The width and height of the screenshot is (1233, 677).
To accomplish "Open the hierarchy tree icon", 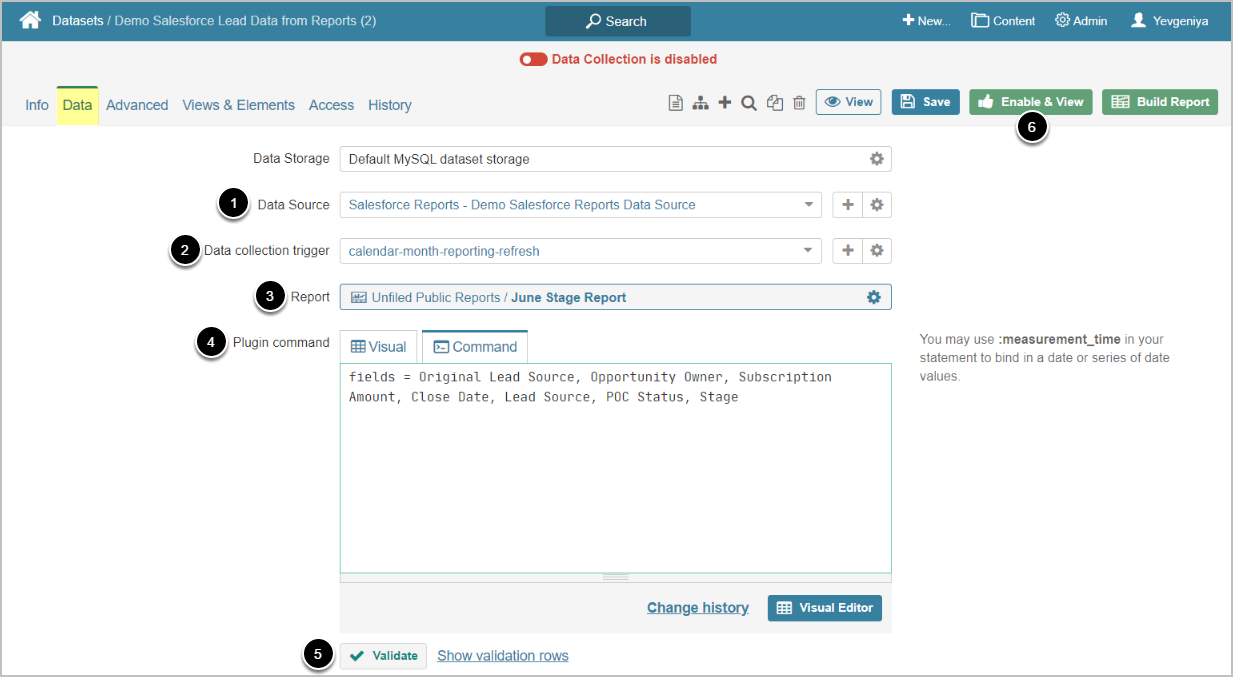I will point(700,103).
